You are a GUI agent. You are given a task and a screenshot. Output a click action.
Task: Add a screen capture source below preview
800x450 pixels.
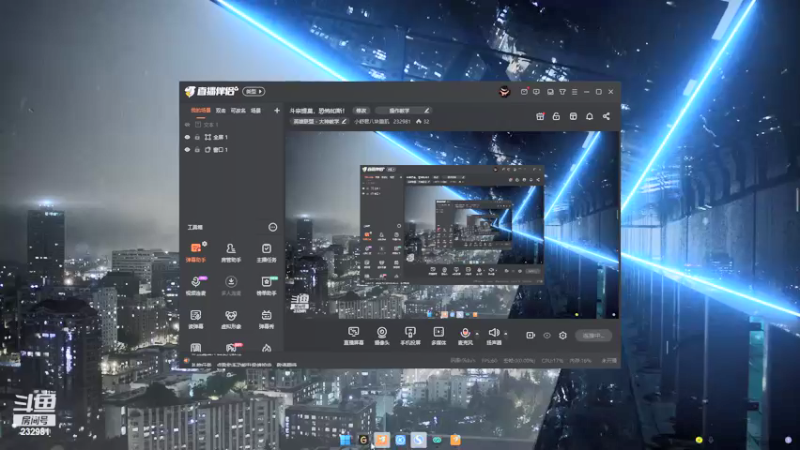(x=353, y=336)
